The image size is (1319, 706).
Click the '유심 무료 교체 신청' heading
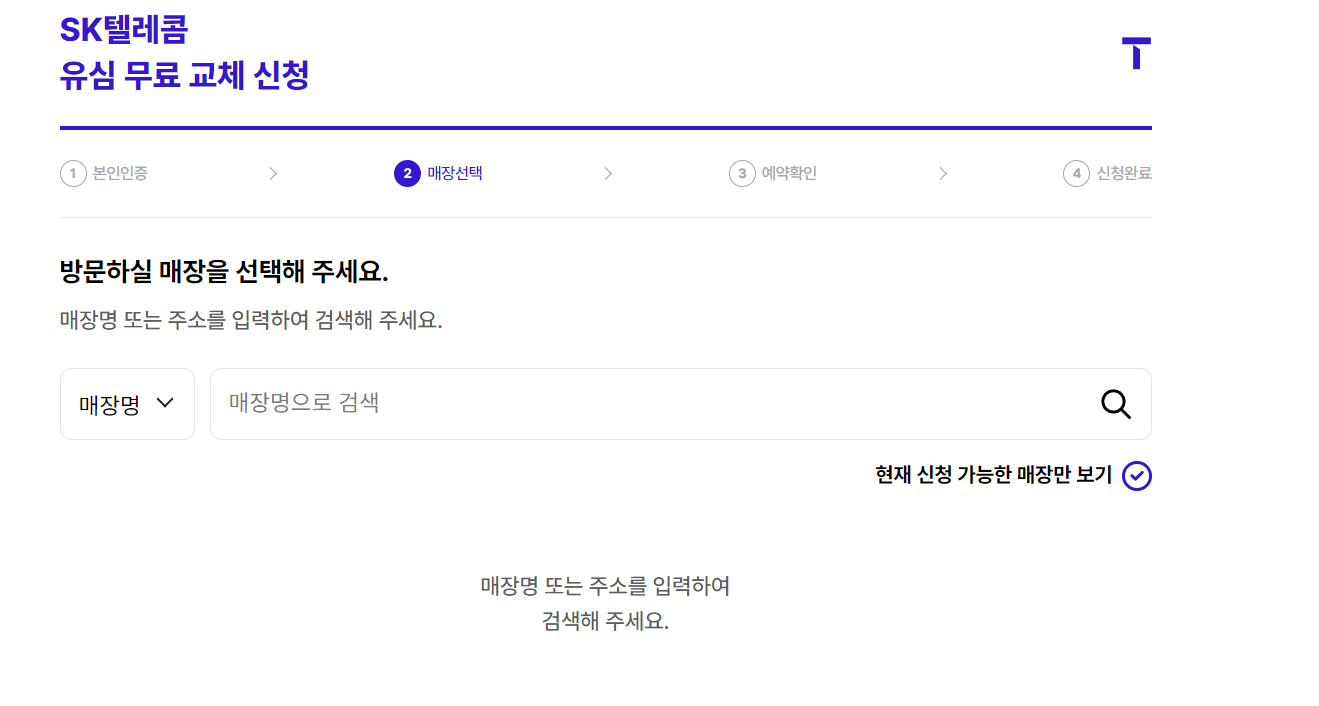184,76
